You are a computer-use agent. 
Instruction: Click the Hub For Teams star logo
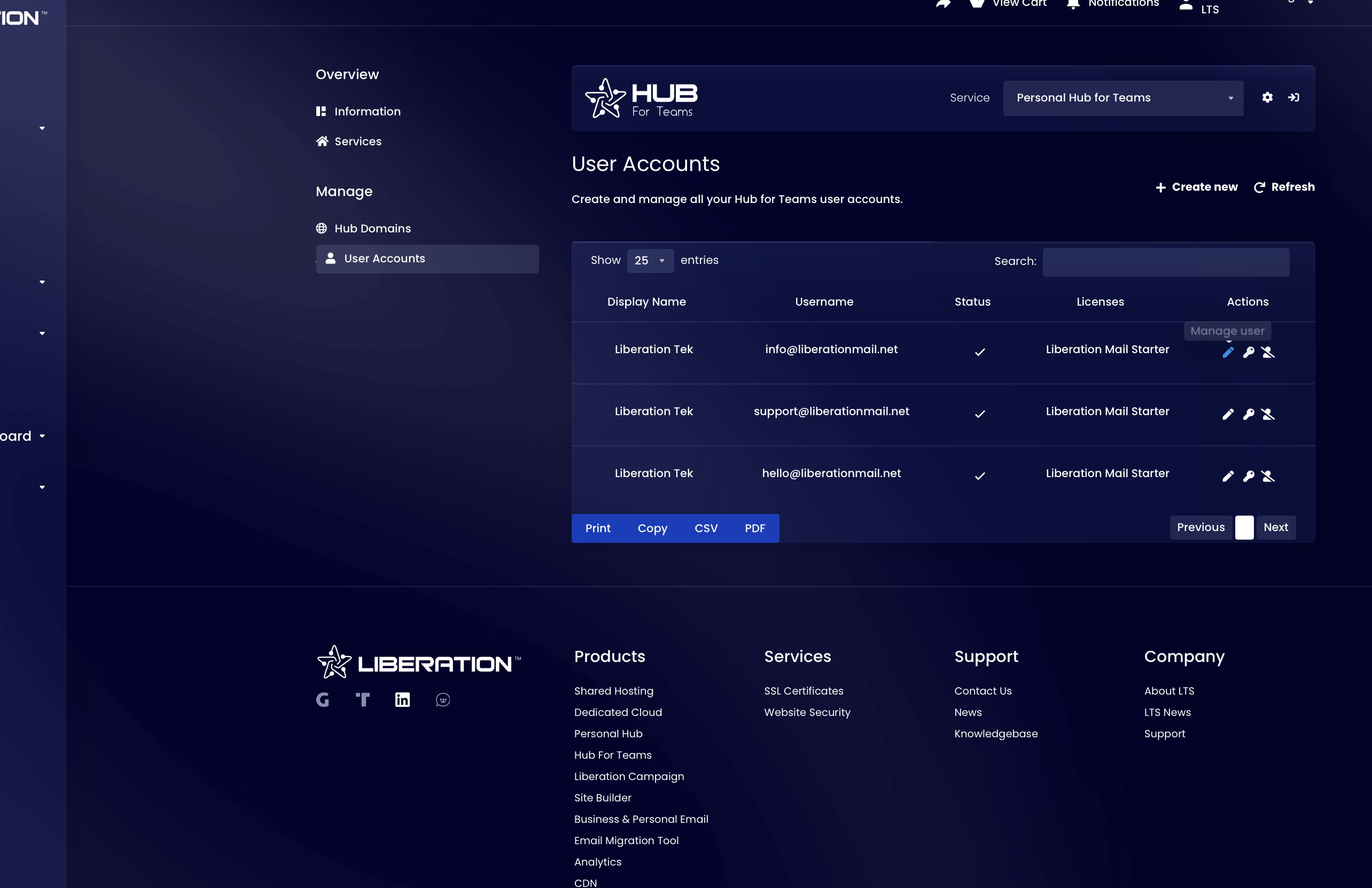click(605, 98)
